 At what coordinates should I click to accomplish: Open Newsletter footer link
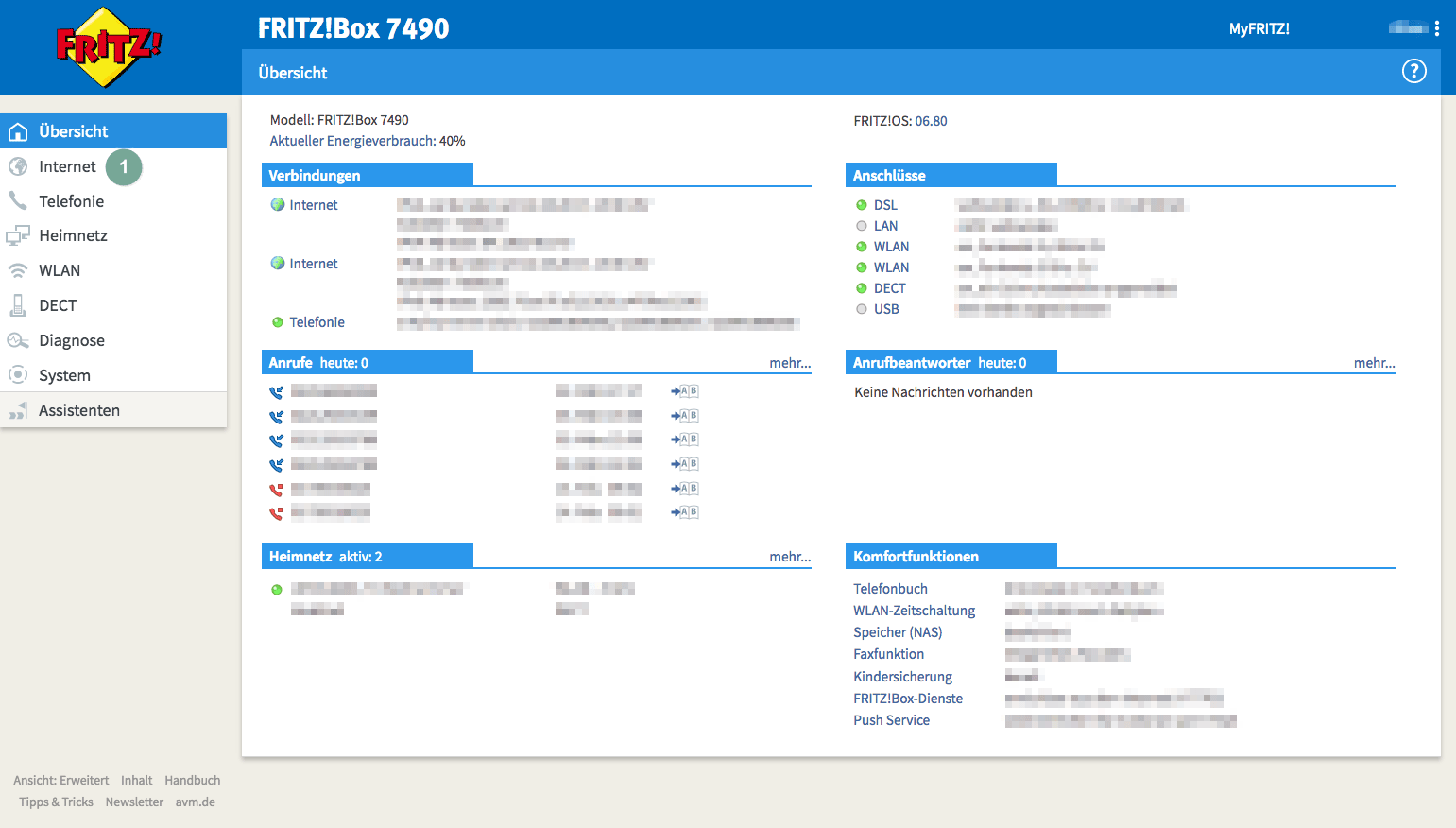(134, 802)
